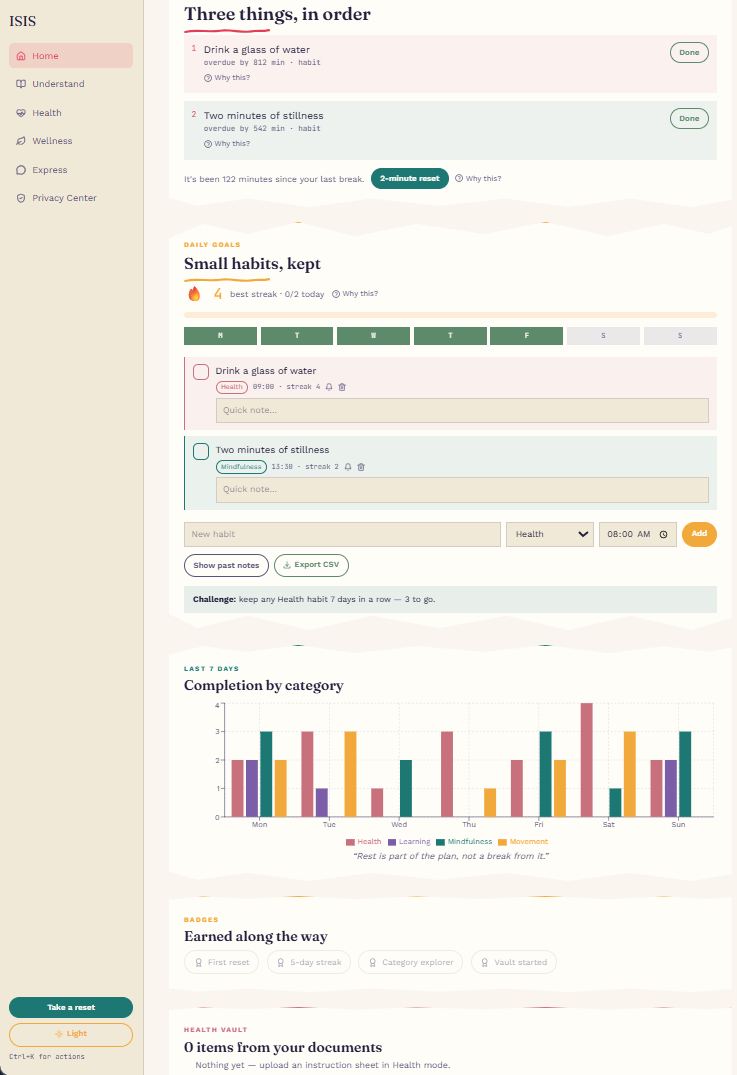Export habits as CSV

click(311, 566)
